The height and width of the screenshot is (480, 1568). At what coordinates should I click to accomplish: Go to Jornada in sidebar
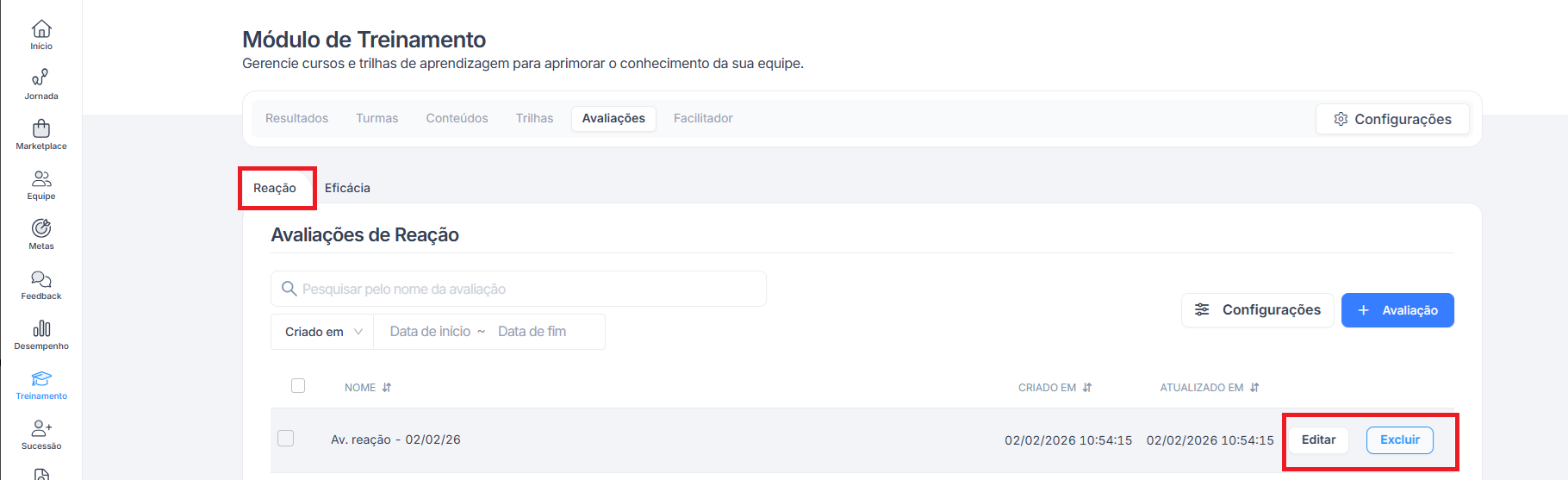(41, 79)
